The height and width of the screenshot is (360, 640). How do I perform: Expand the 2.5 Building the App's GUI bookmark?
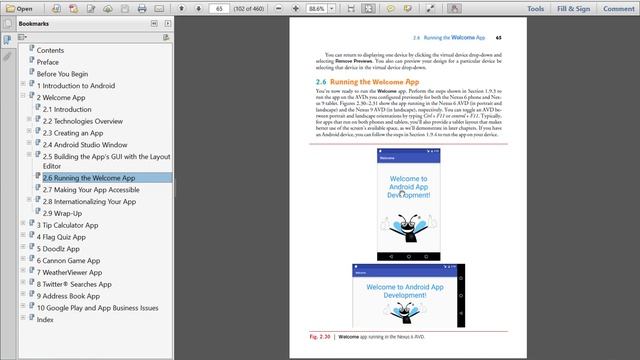point(29,155)
